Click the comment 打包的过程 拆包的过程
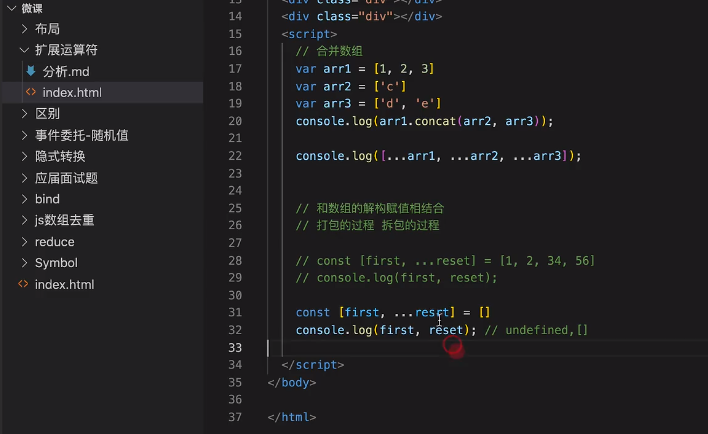 (367, 225)
